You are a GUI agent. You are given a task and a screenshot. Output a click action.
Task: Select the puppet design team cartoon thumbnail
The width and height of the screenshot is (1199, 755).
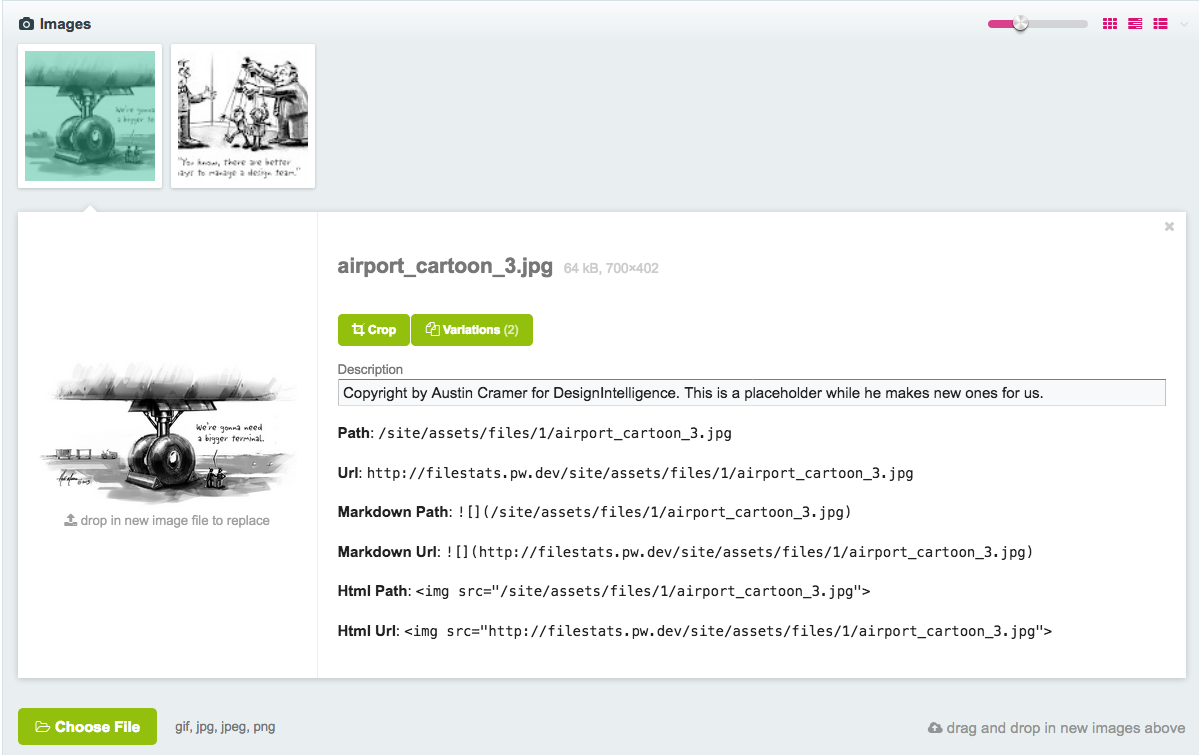coord(243,116)
